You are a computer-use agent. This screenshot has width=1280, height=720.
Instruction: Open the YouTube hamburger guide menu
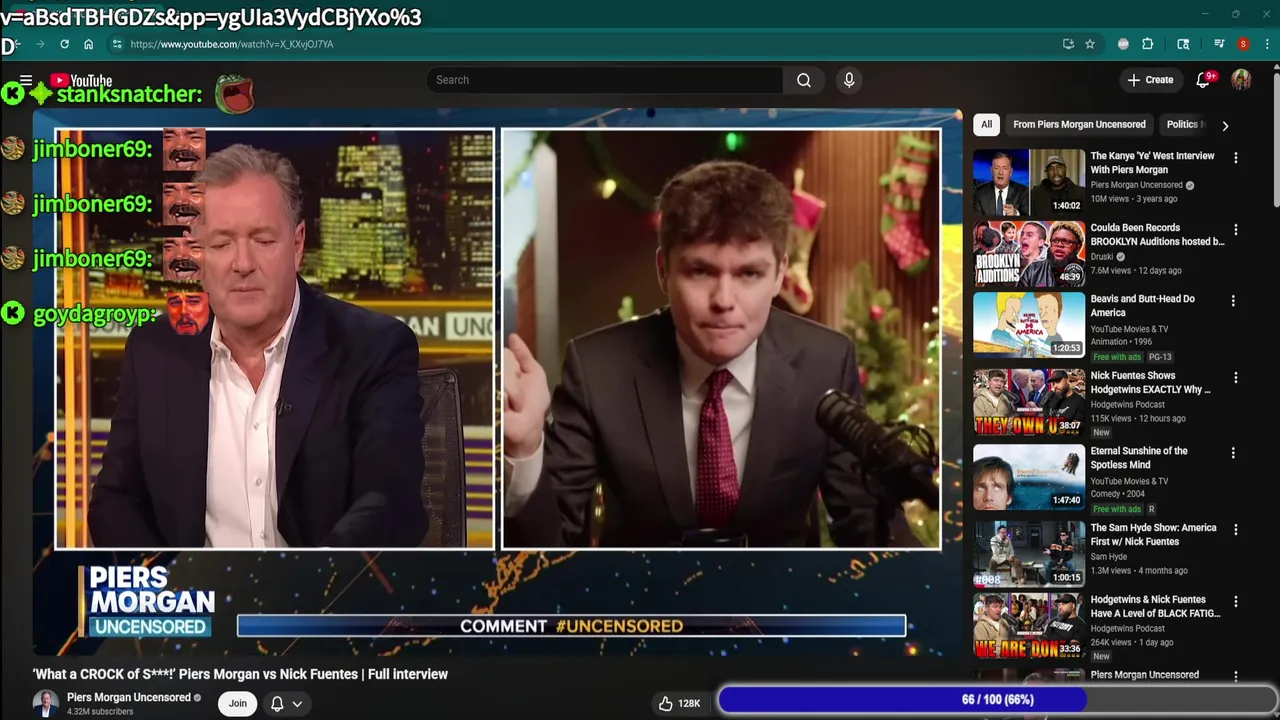[26, 80]
